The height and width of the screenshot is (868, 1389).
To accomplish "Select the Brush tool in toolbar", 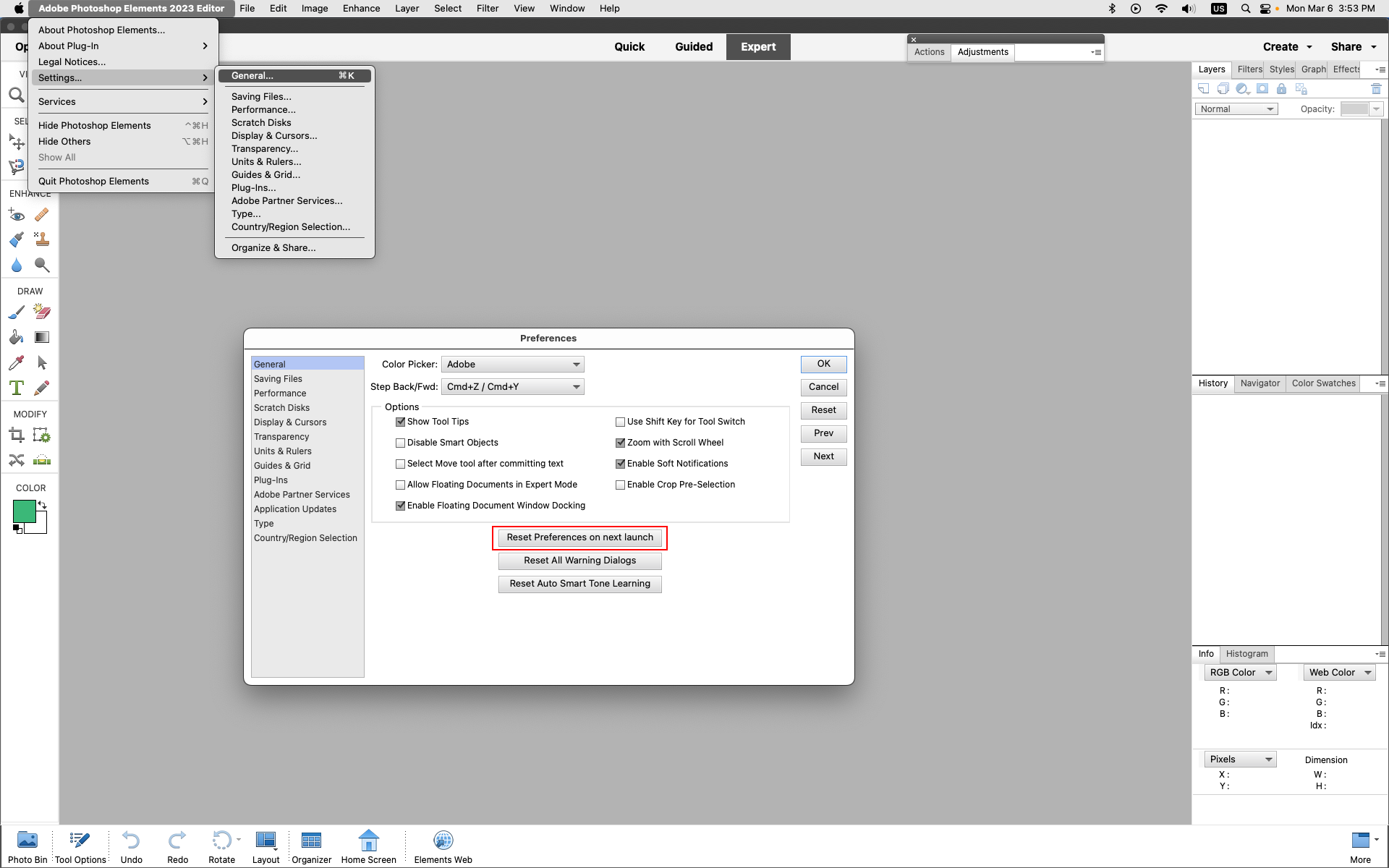I will 17,312.
